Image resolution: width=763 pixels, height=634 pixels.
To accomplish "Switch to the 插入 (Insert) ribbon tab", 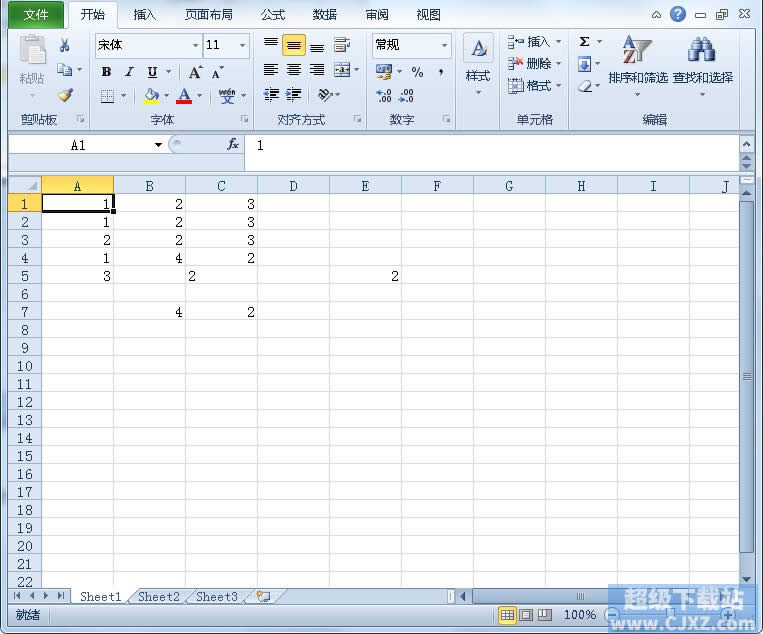I will 145,15.
